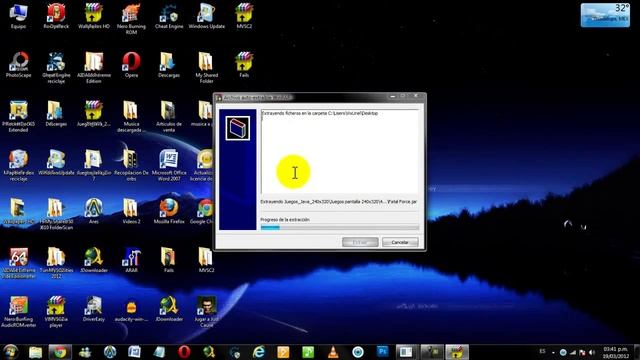Screen dimensions: 640x360
Task: Open the ARAR tools shortcut
Action: pyautogui.click(x=131, y=260)
